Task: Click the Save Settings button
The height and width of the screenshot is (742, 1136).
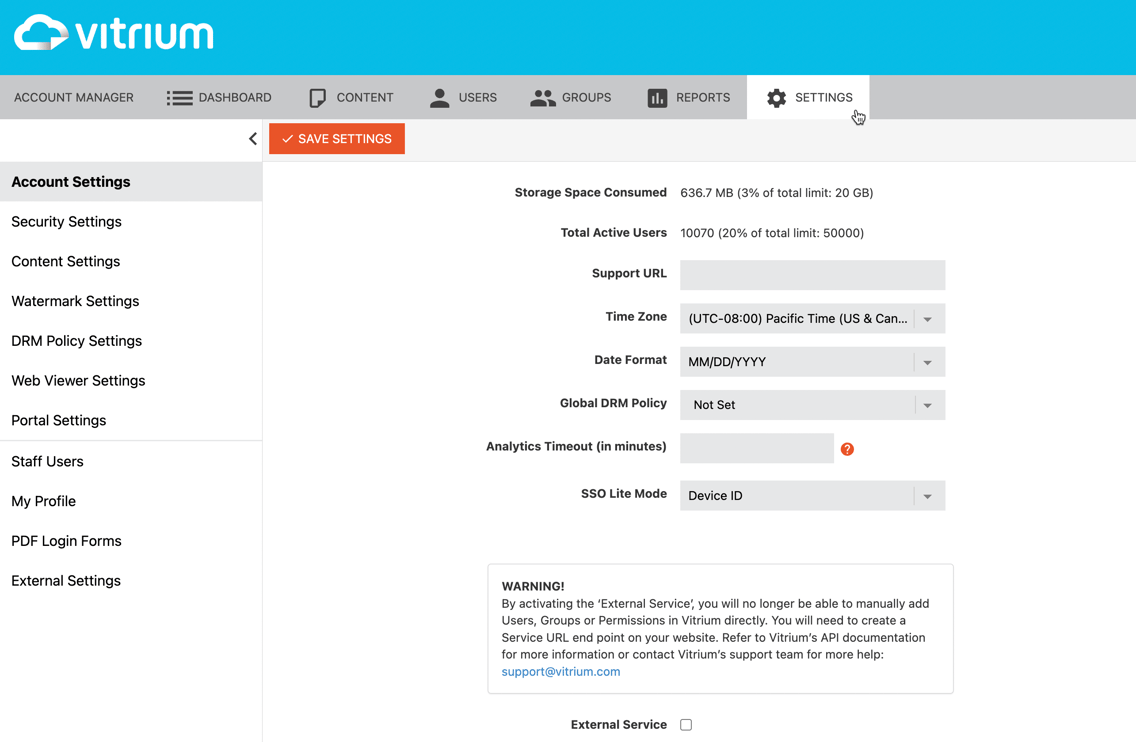Action: click(x=336, y=139)
